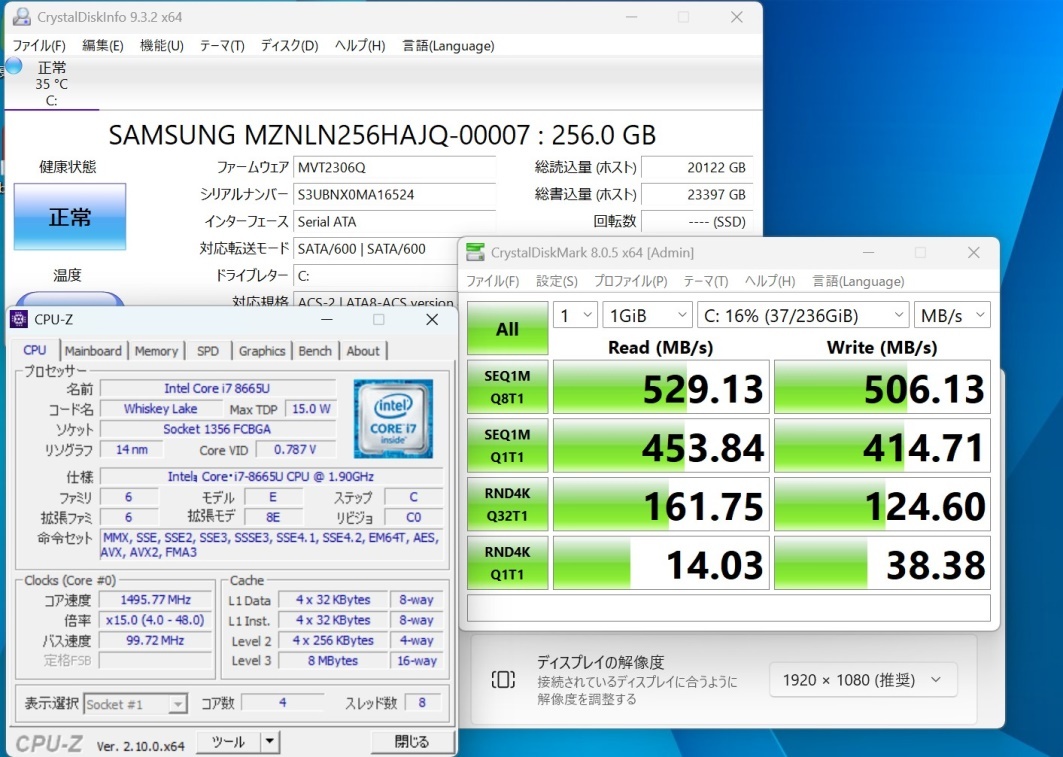Close the CrystalDiskMark window
The height and width of the screenshot is (757, 1063).
[x=974, y=253]
